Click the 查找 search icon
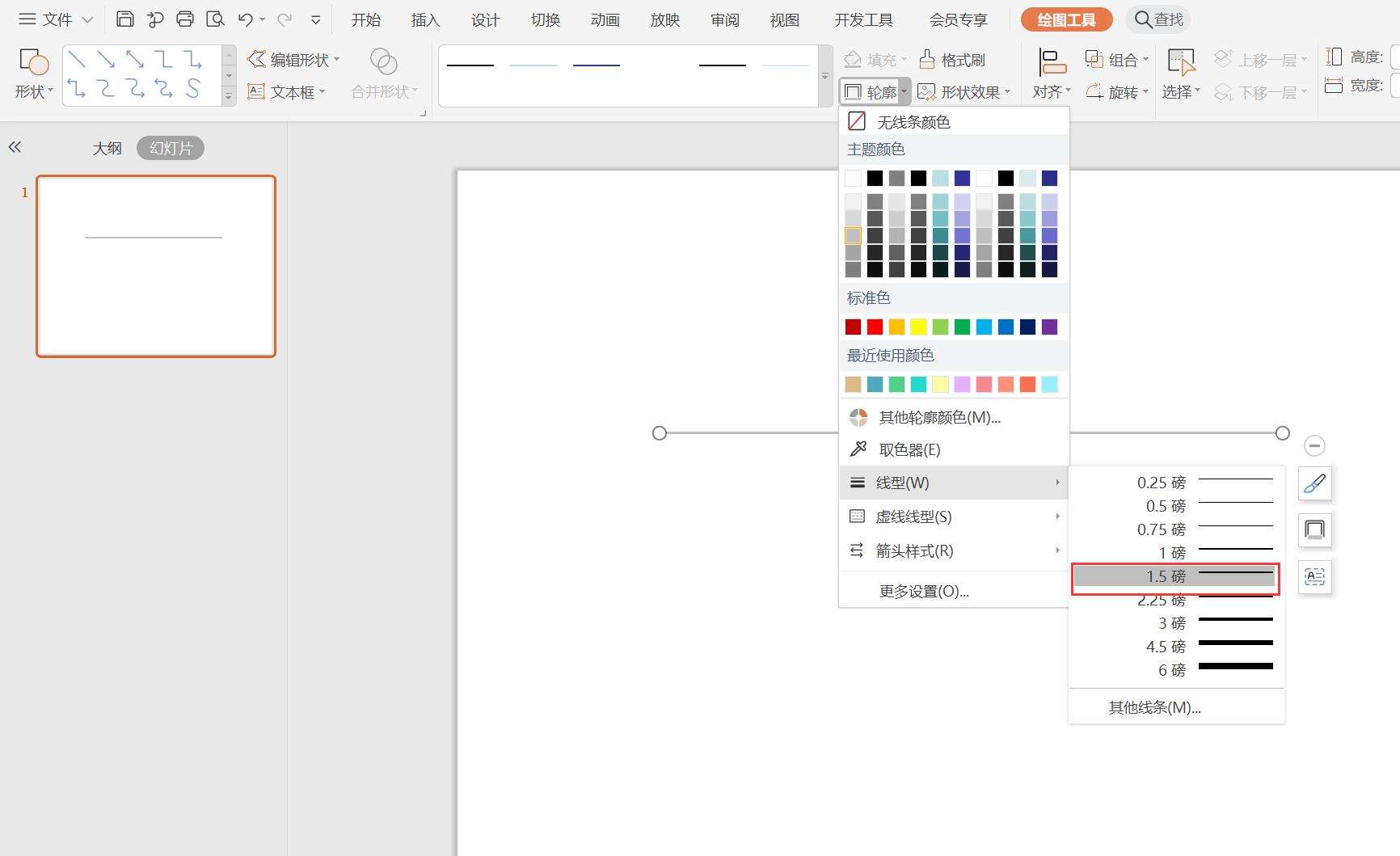The width and height of the screenshot is (1400, 856). (x=1143, y=19)
